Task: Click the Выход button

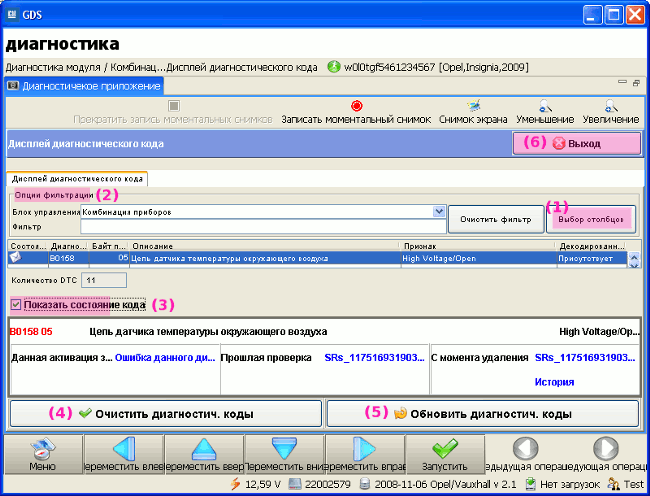Action: 577,143
